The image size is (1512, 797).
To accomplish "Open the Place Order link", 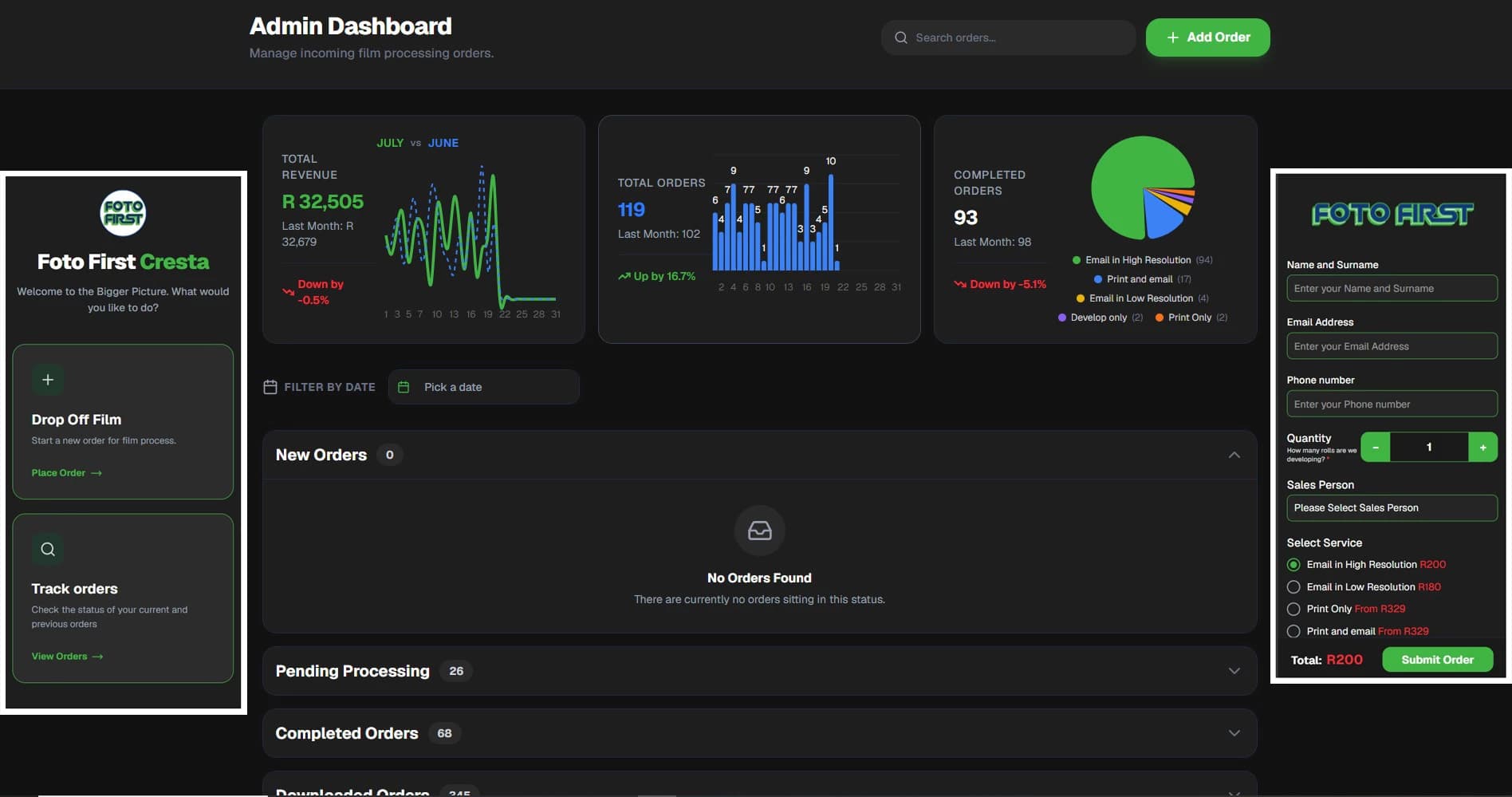I will [67, 473].
